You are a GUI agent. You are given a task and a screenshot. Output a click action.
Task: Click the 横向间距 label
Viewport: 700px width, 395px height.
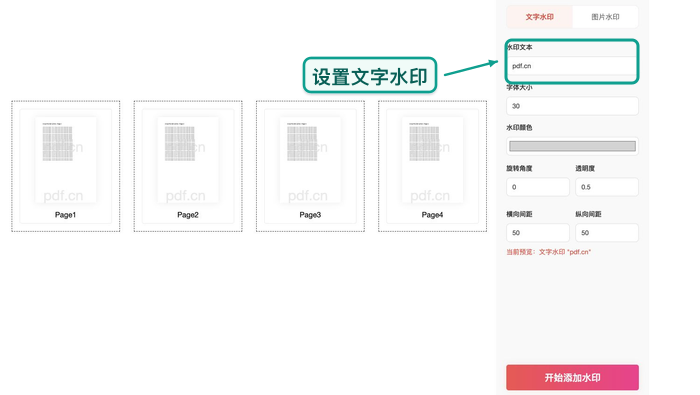click(519, 214)
